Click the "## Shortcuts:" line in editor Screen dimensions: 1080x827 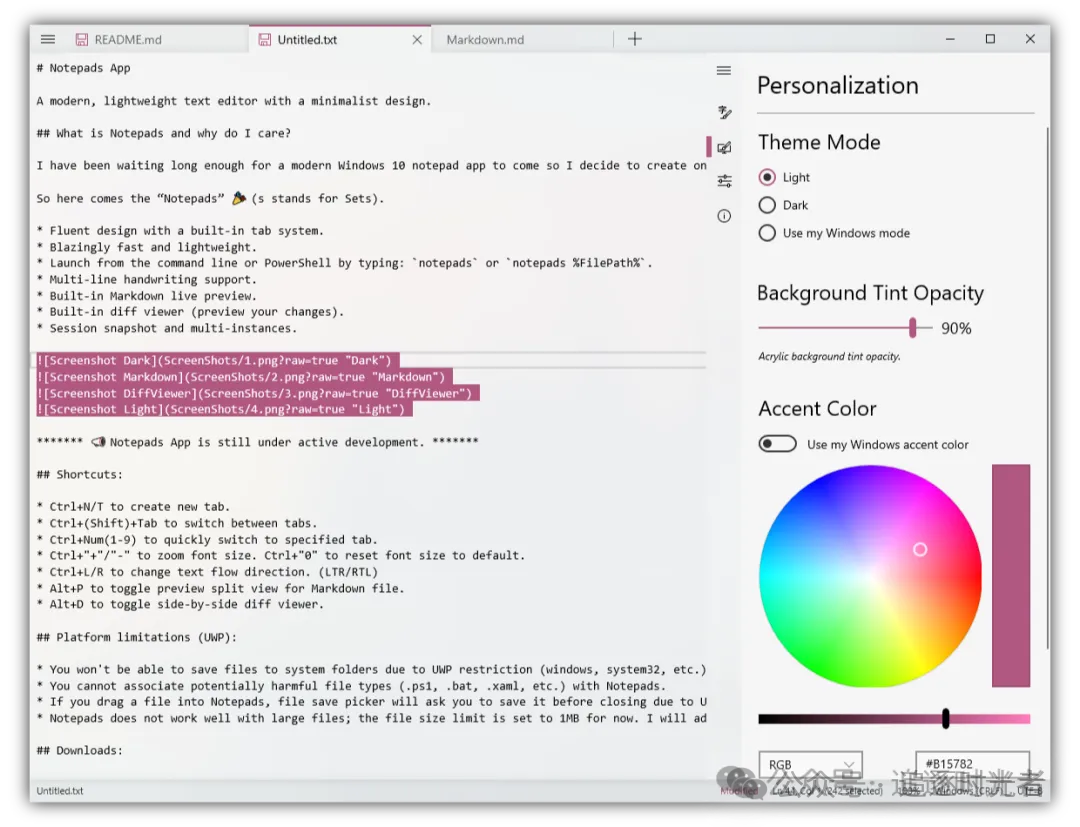pos(80,474)
